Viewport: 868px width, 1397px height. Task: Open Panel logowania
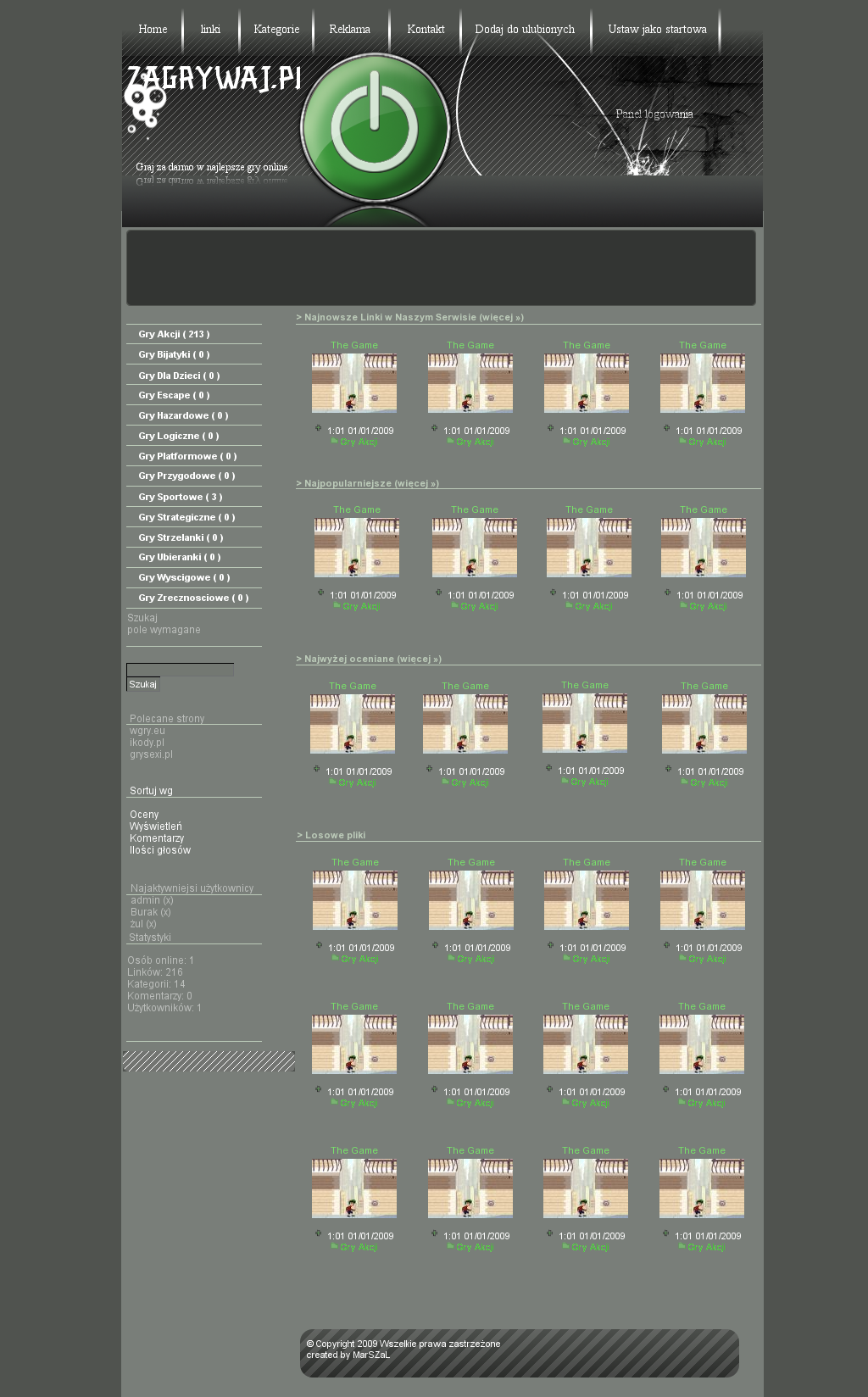point(654,114)
